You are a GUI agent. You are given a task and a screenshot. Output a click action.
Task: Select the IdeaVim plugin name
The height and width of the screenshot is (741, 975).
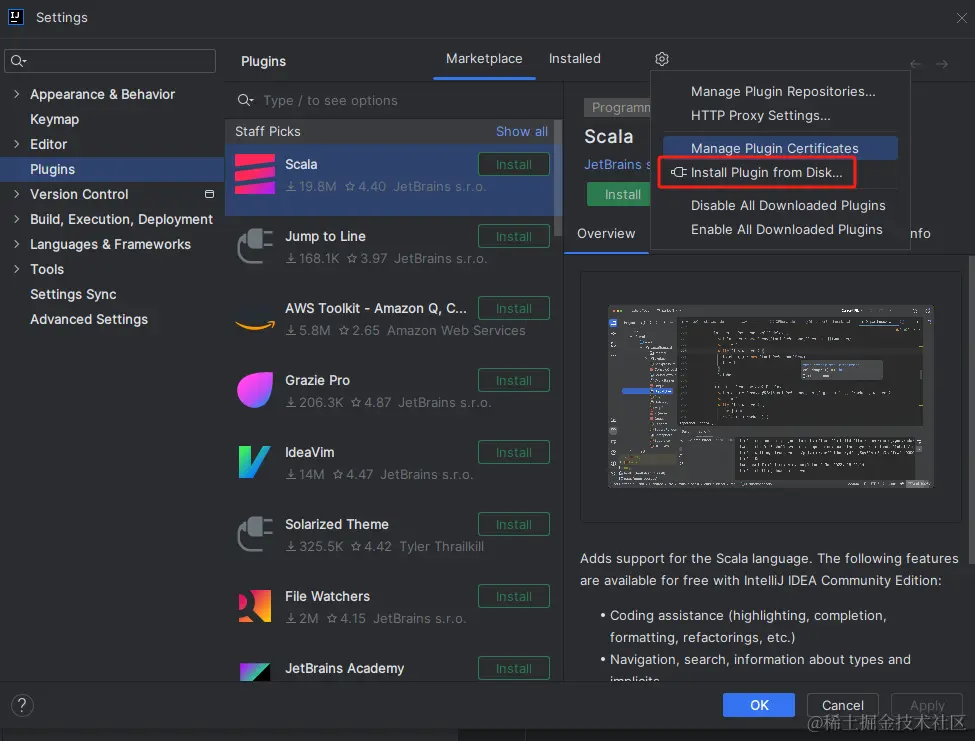(x=310, y=452)
